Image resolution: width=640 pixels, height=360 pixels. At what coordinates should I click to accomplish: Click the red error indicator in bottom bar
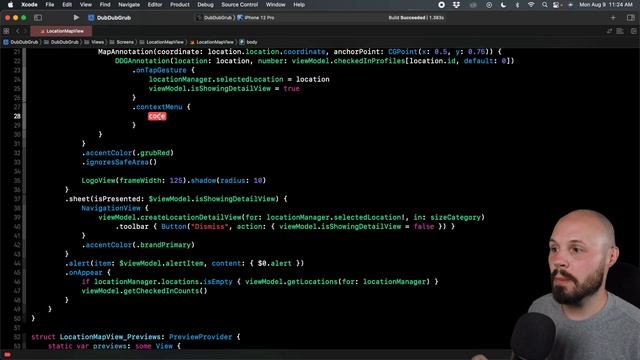pos(7,355)
